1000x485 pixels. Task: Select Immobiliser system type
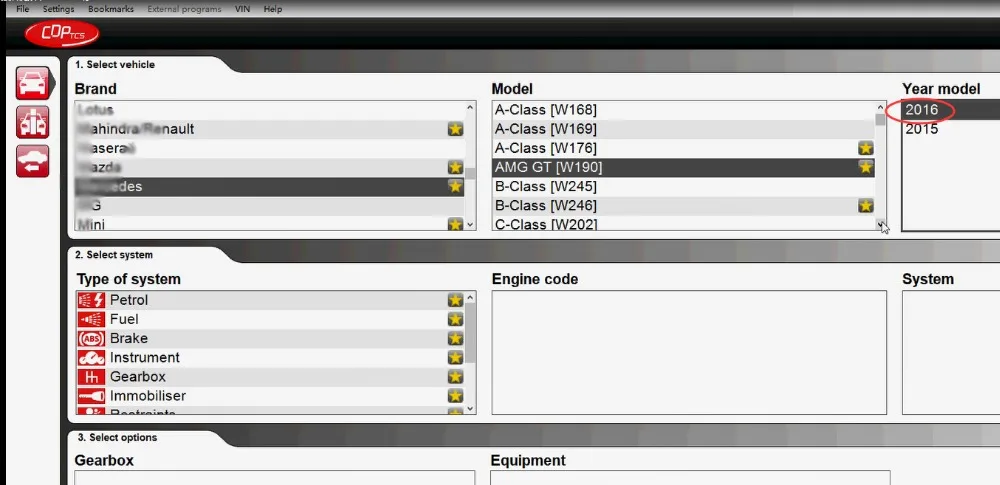pos(270,396)
